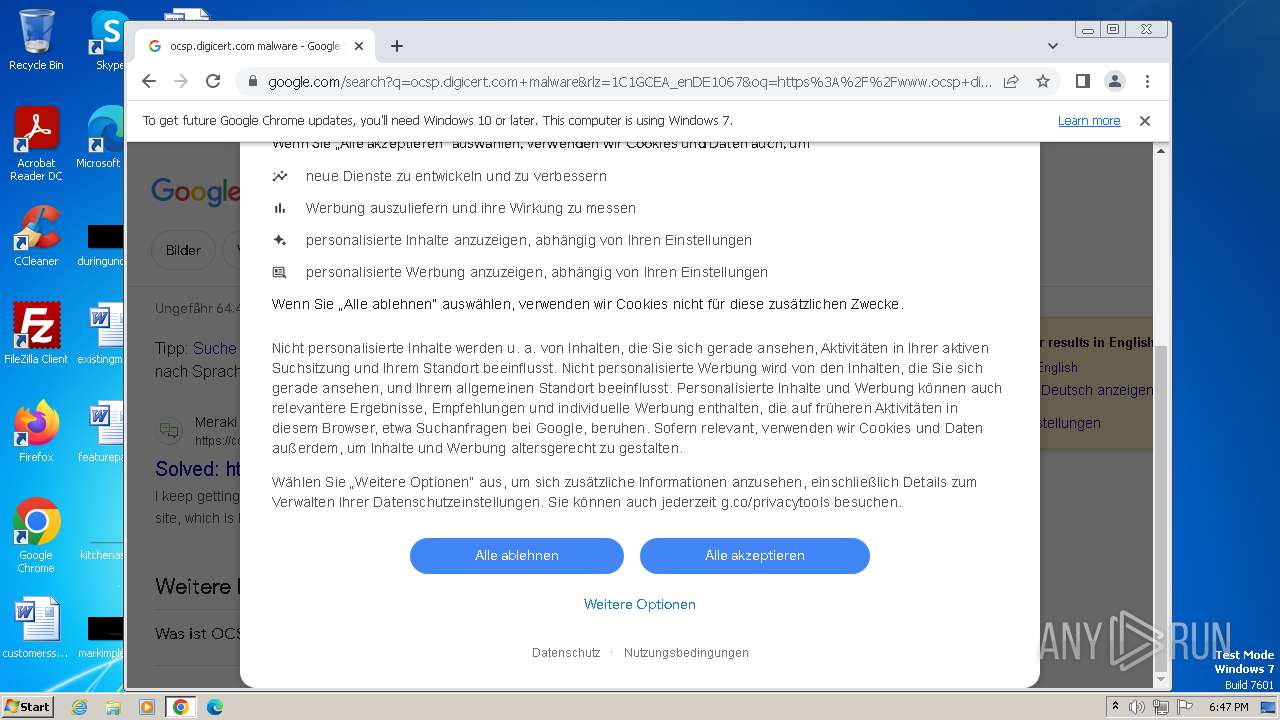Open Edge from the taskbar
The image size is (1280, 720).
(x=215, y=707)
